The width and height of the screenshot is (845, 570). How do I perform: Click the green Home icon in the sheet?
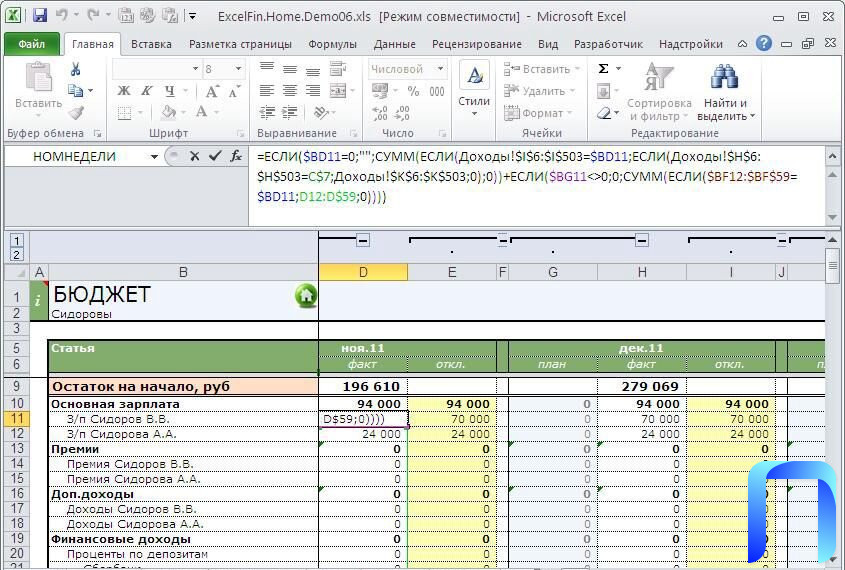pos(305,295)
